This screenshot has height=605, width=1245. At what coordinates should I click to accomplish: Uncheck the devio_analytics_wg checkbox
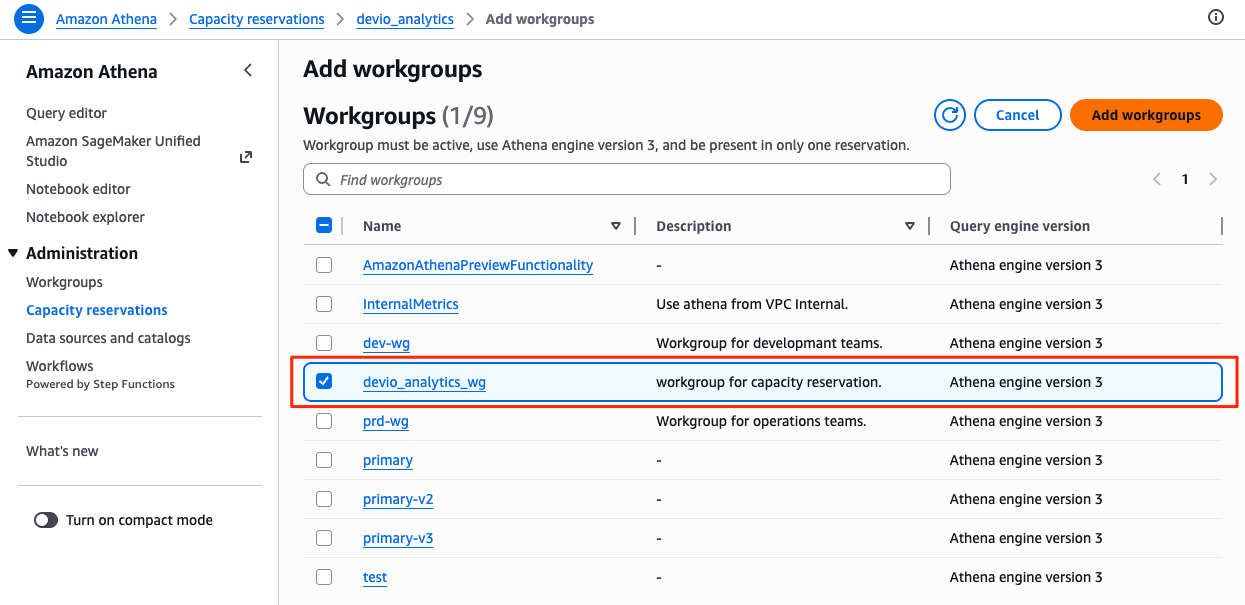pos(324,382)
